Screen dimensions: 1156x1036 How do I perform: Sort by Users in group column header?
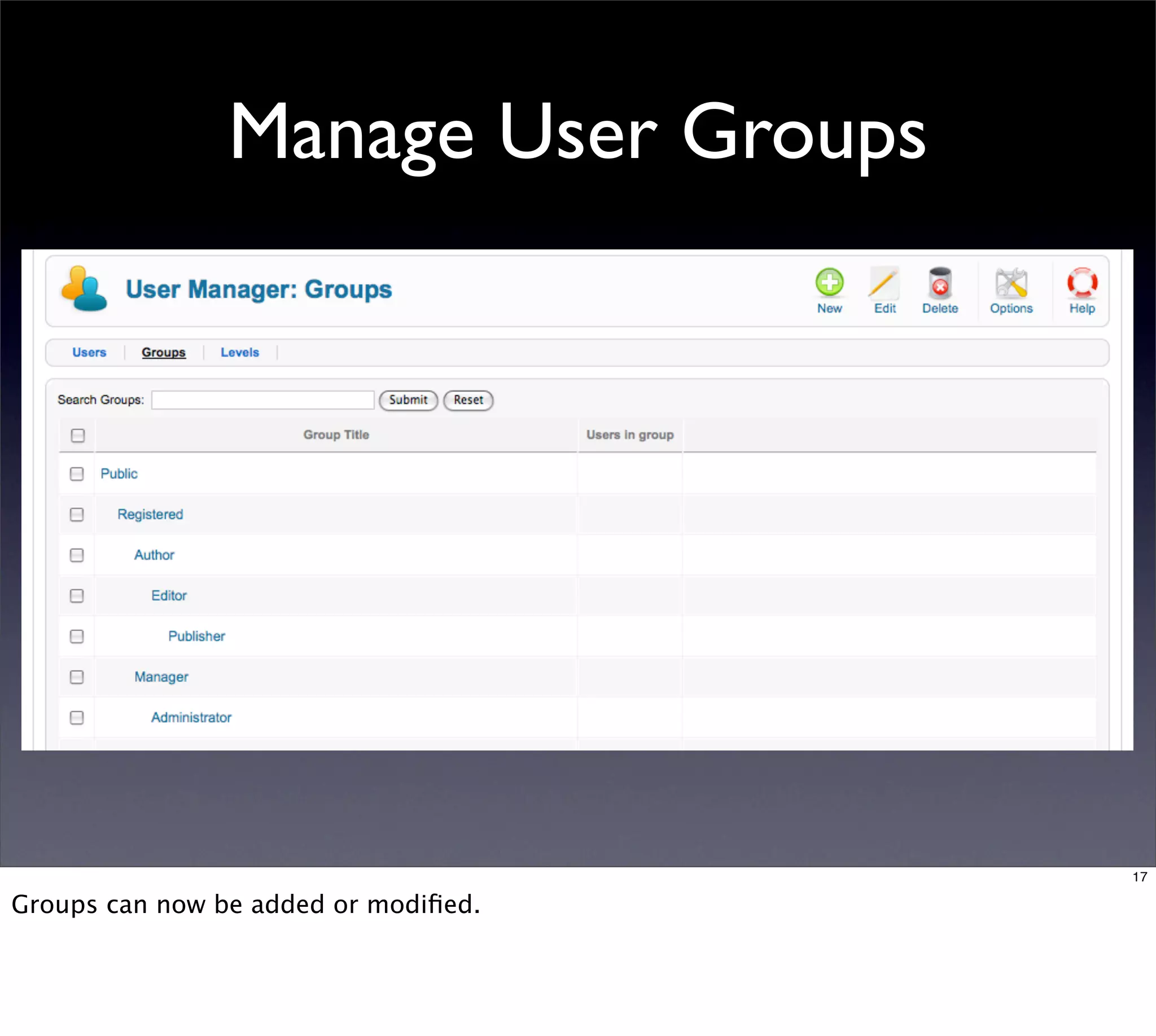[x=630, y=435]
